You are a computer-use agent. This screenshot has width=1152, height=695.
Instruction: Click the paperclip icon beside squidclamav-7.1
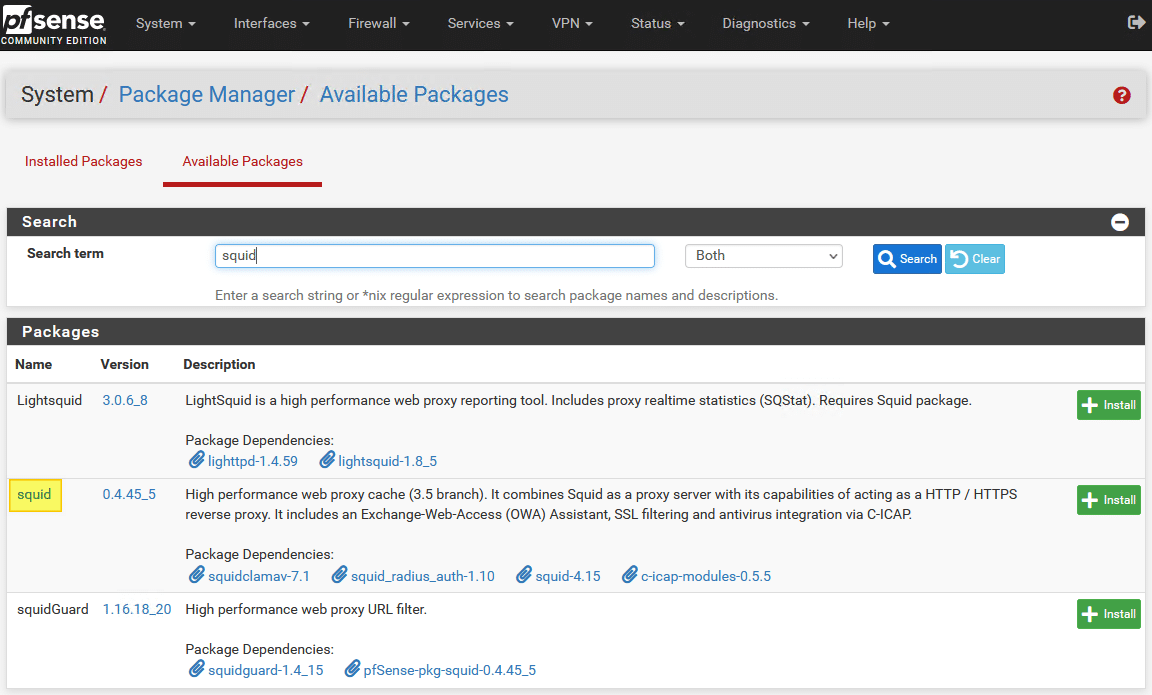[x=196, y=575]
